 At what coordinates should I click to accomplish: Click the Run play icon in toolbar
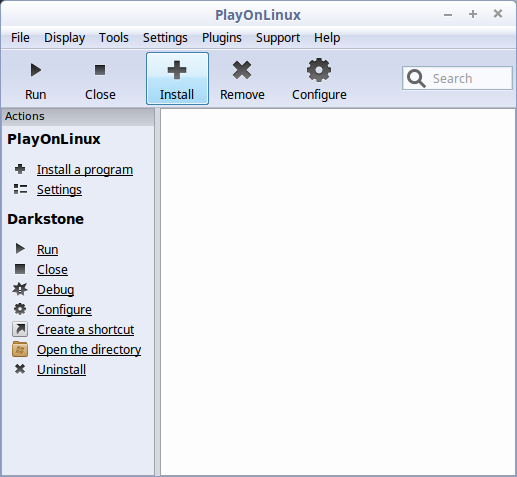tap(36, 70)
